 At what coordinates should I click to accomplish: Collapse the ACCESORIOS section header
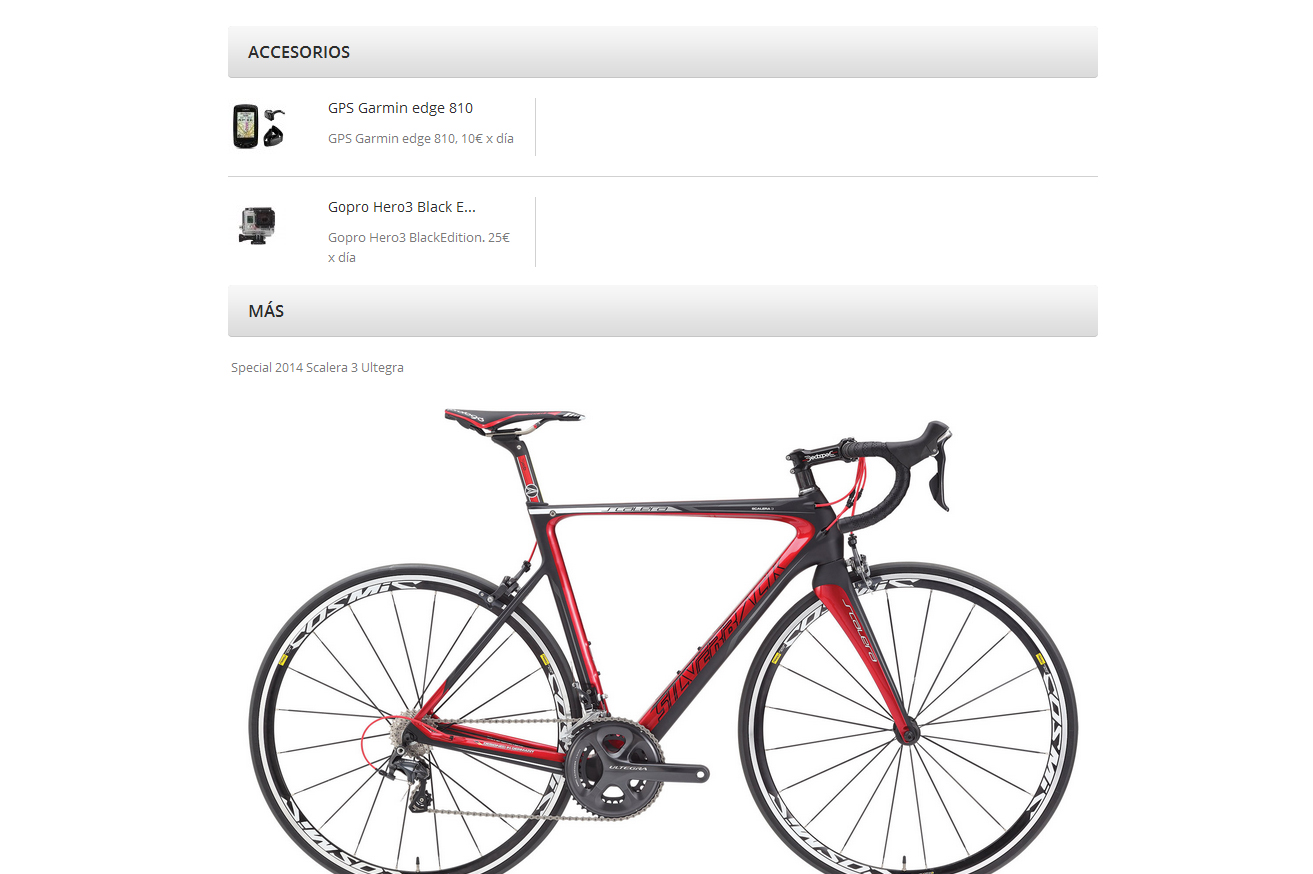point(663,52)
